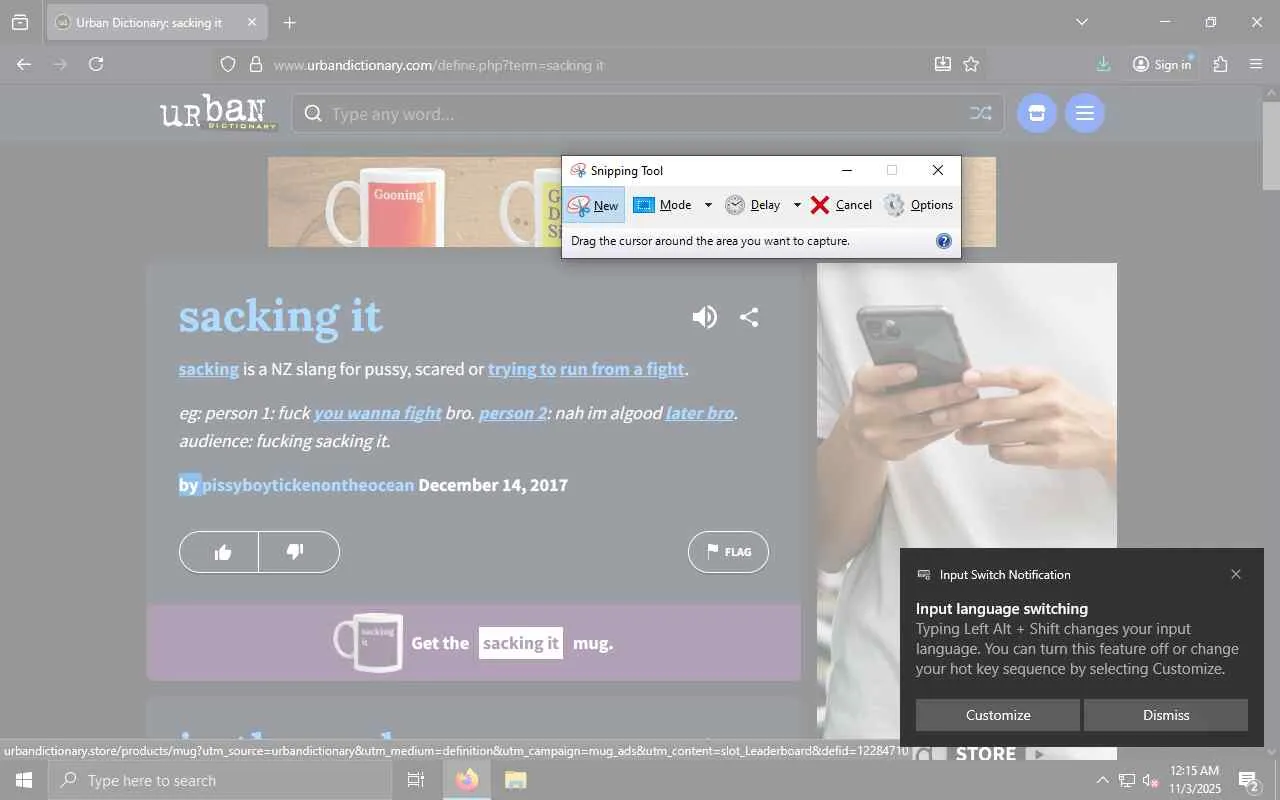Start a New snip in Snipping Tool
Viewport: 1280px width, 800px height.
(593, 205)
